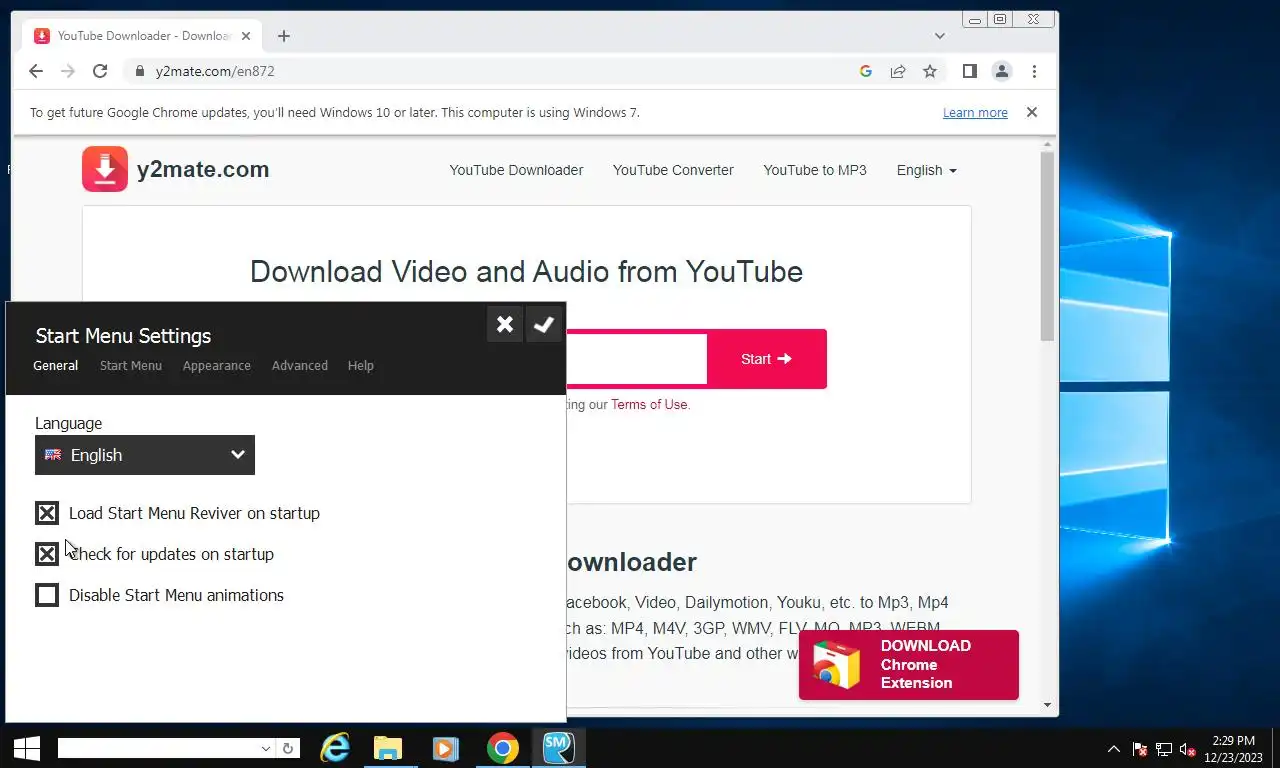
Task: Expand the taskbar address dropdown arrow
Action: coord(266,748)
